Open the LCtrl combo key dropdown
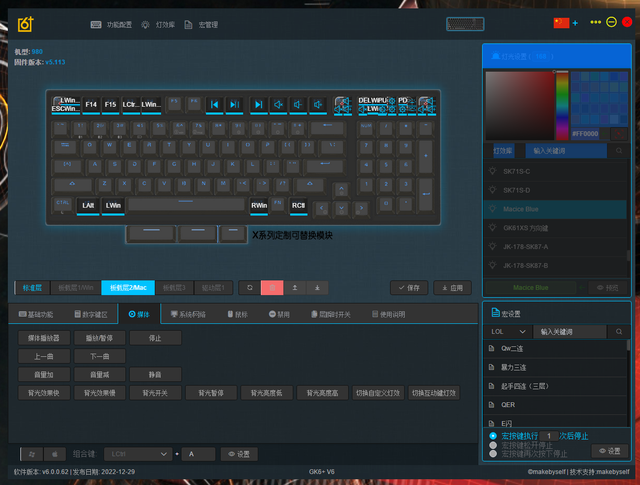The image size is (640, 485). pyautogui.click(x=137, y=454)
